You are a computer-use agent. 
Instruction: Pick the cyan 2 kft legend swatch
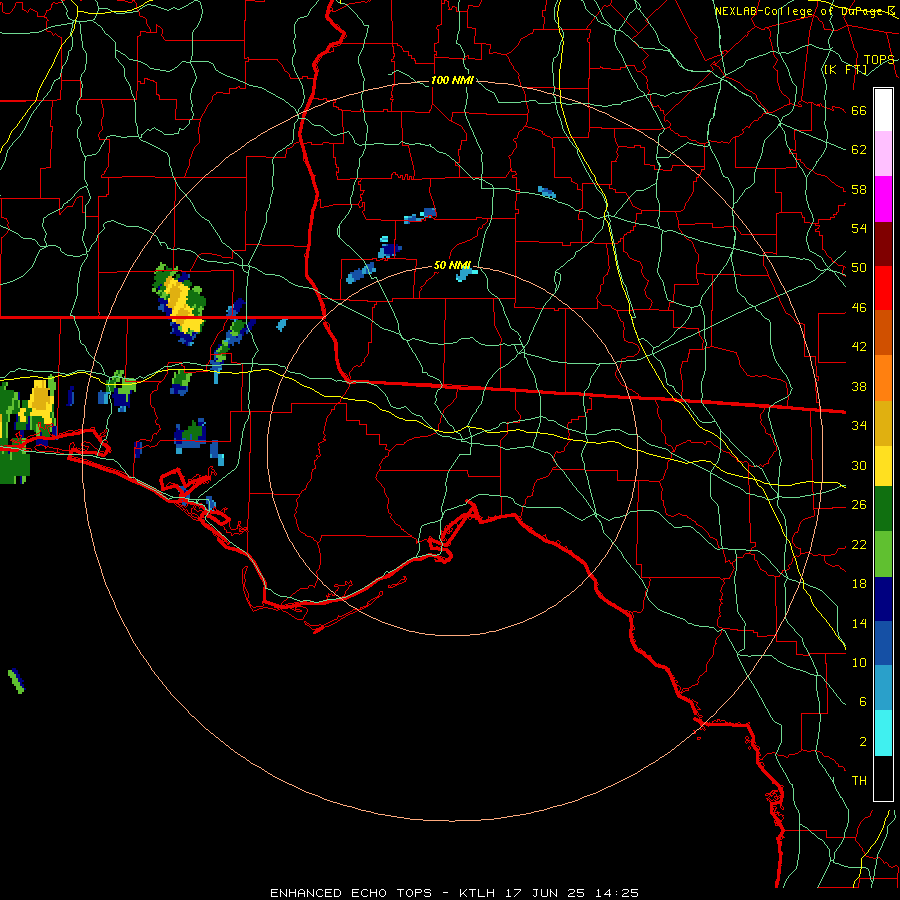(x=883, y=734)
